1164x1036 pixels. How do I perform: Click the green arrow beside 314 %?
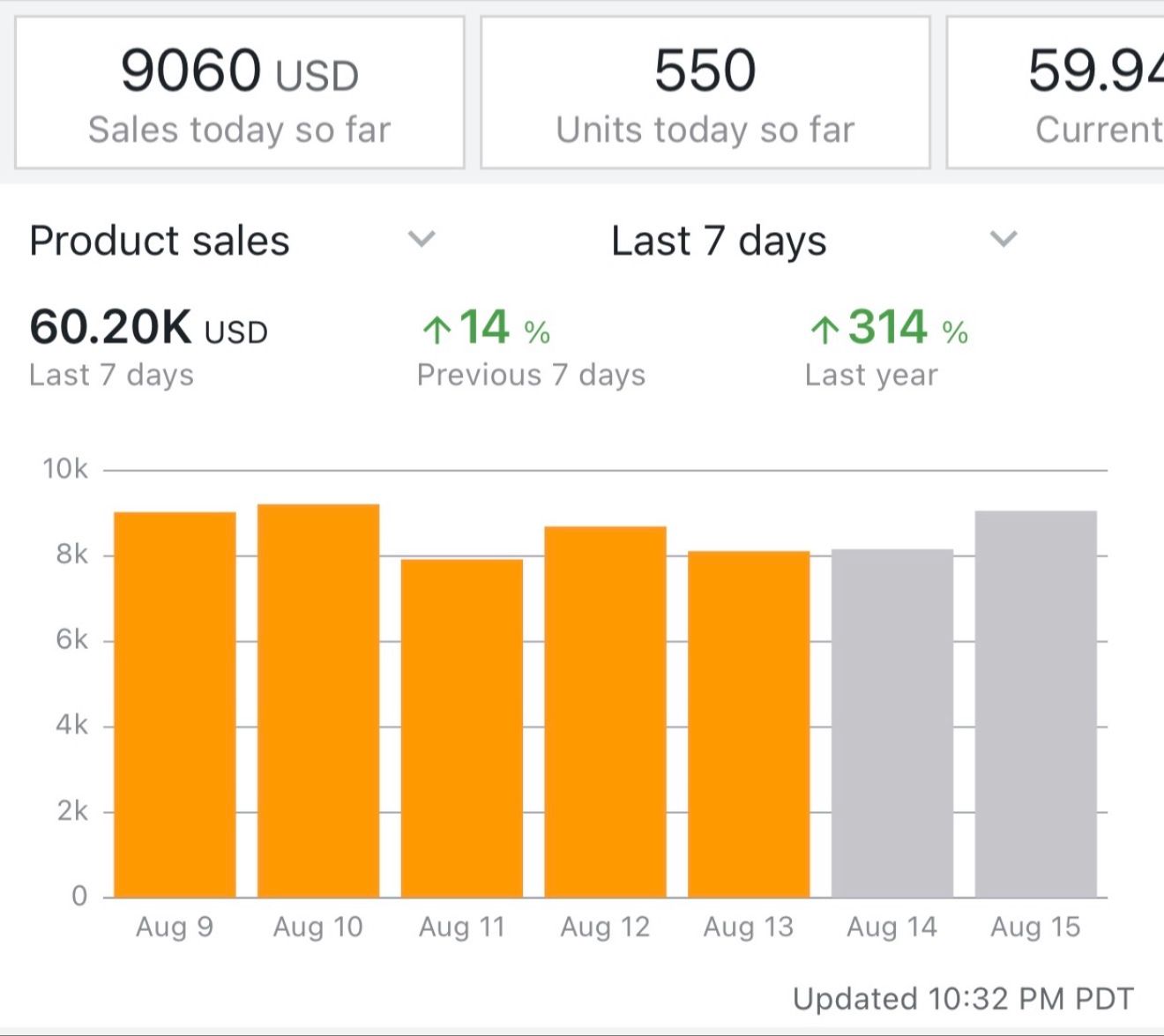(x=824, y=331)
